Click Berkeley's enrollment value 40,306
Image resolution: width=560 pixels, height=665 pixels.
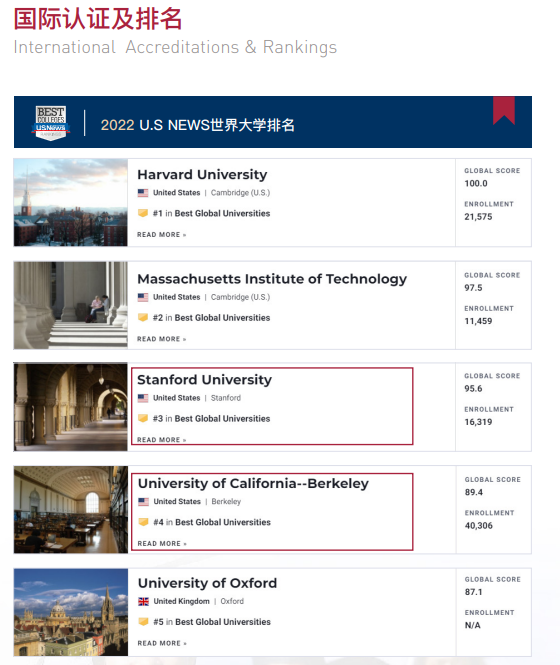point(479,525)
